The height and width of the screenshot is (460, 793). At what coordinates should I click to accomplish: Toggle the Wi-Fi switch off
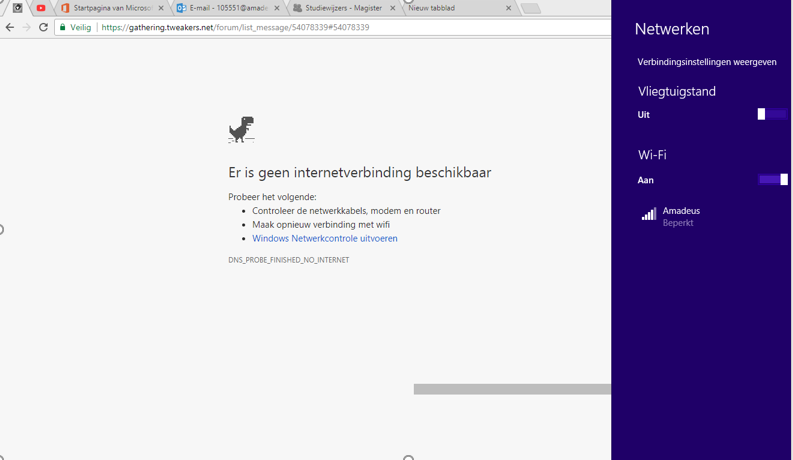(x=773, y=179)
